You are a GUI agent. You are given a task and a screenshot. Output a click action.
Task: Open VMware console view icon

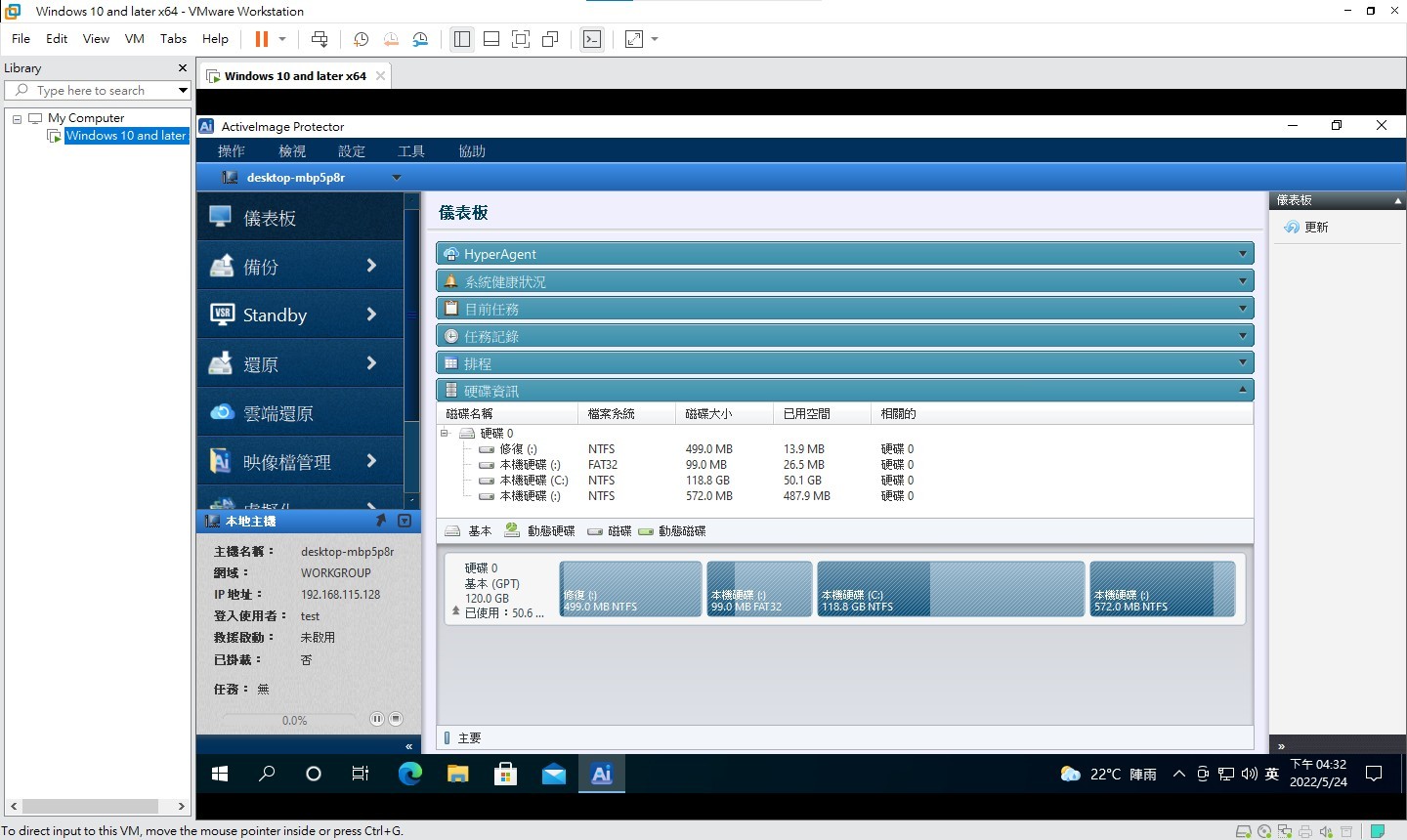tap(592, 39)
